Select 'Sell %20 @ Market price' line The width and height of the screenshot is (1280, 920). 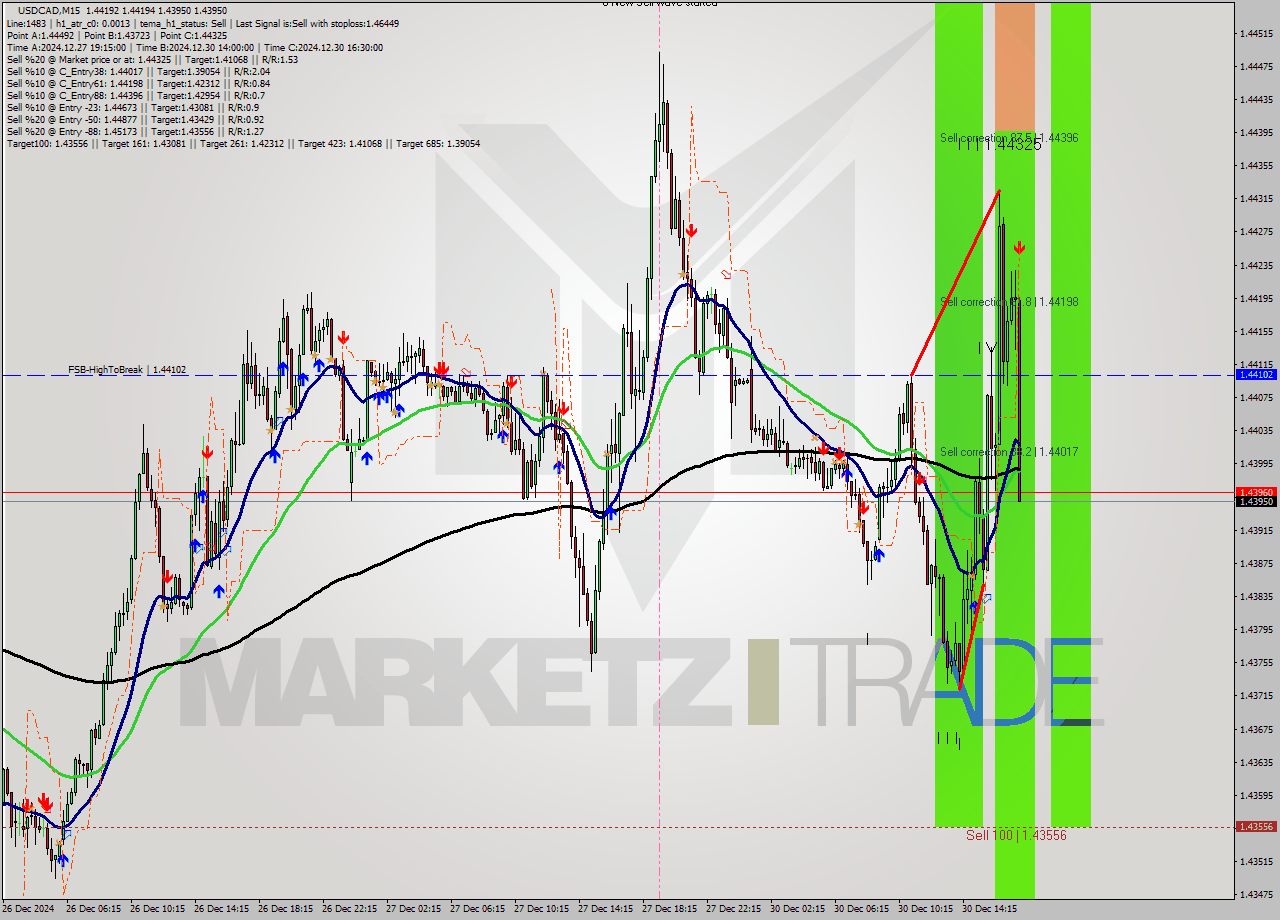pyautogui.click(x=152, y=59)
